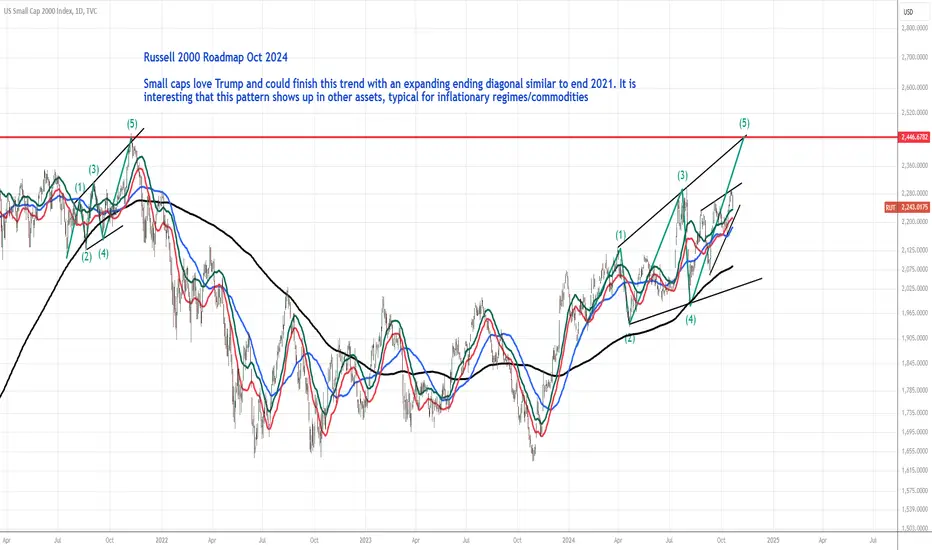Click the 1,695.0000 price axis label
The image size is (932, 550).
[914, 432]
